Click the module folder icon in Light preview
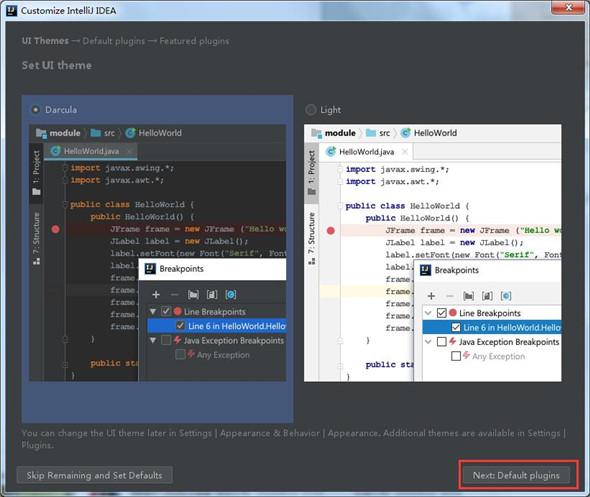Image resolution: width=590 pixels, height=497 pixels. click(316, 133)
